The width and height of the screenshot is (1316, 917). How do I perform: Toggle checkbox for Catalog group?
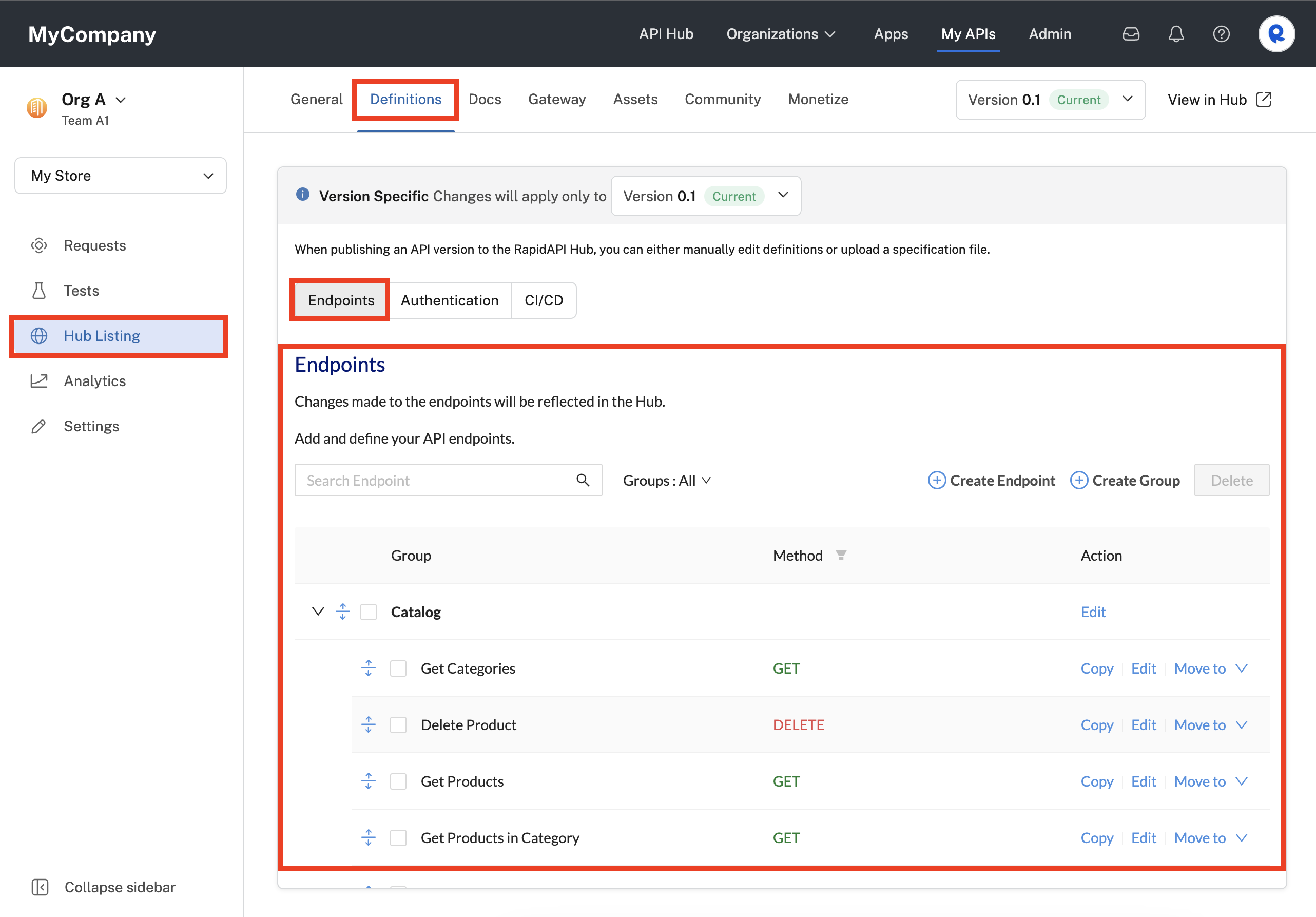tap(370, 612)
